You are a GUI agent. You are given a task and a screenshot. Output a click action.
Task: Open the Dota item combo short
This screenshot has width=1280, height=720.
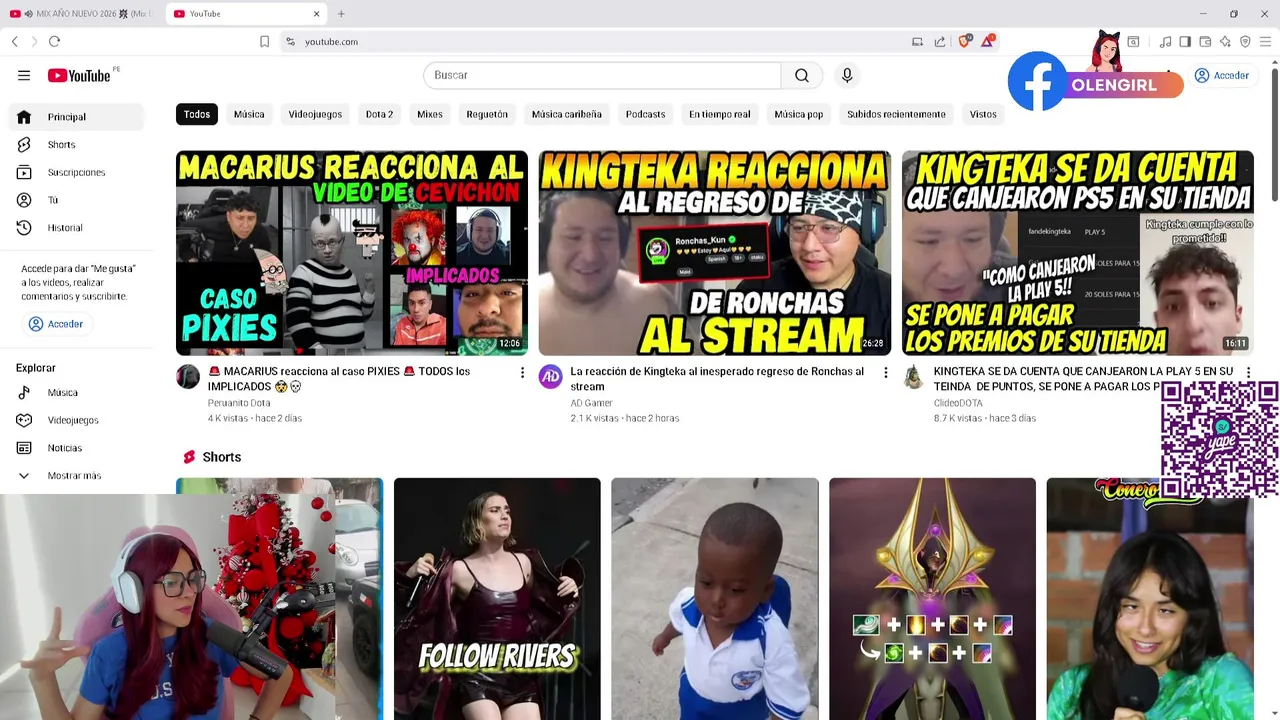pos(932,599)
